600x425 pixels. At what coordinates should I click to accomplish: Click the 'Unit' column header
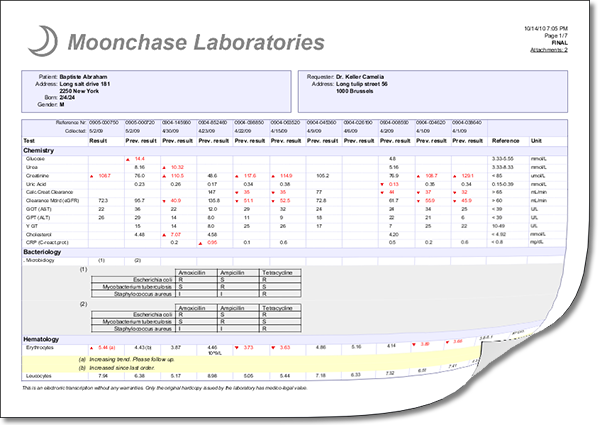point(536,141)
